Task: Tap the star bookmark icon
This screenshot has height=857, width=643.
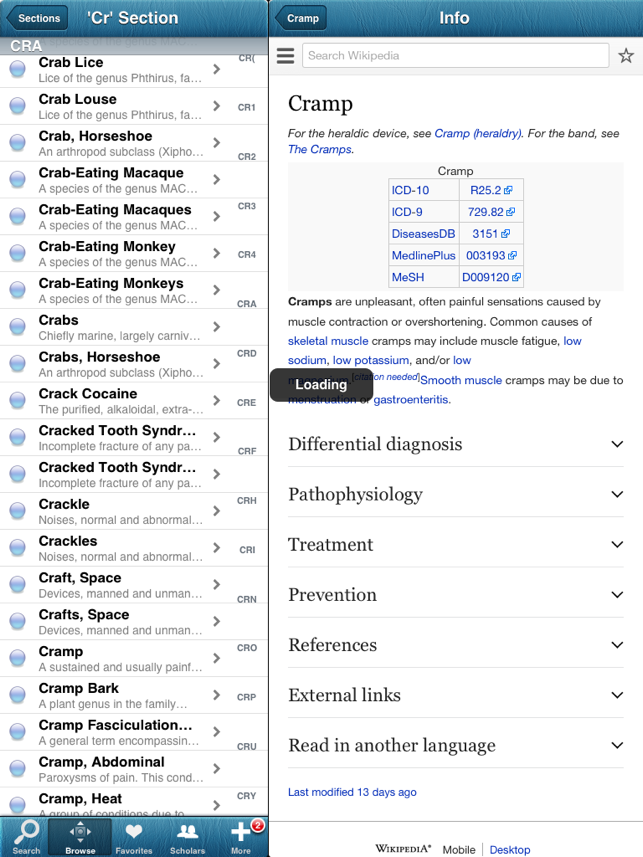Action: [x=626, y=56]
